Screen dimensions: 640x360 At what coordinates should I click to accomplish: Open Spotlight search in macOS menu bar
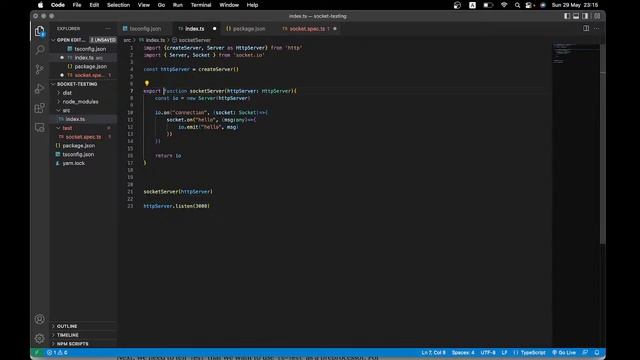tap(518, 5)
